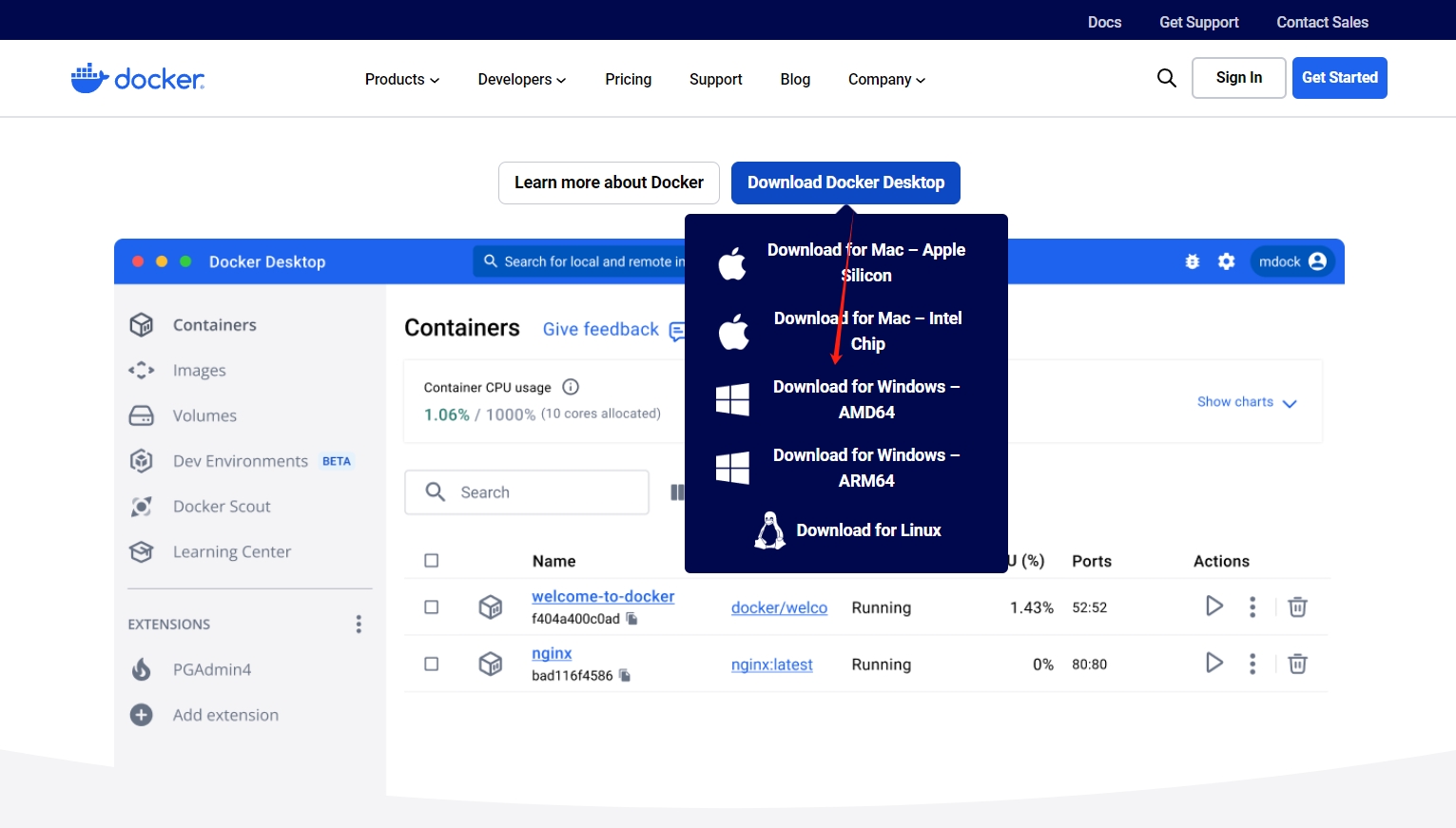Open the mdock account menu
The image size is (1456, 828).
1292,261
